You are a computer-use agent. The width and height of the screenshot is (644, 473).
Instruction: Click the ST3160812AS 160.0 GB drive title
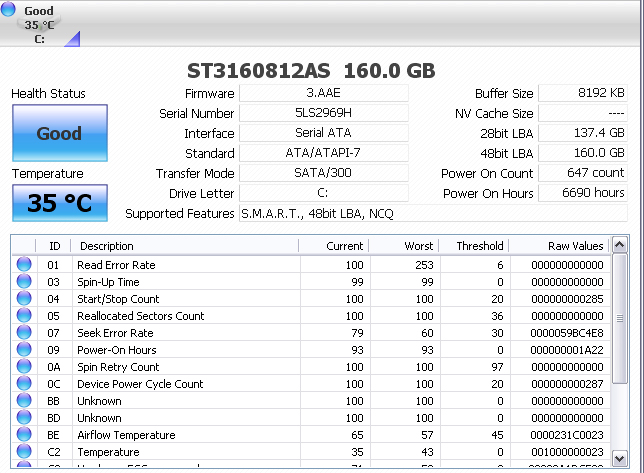311,71
